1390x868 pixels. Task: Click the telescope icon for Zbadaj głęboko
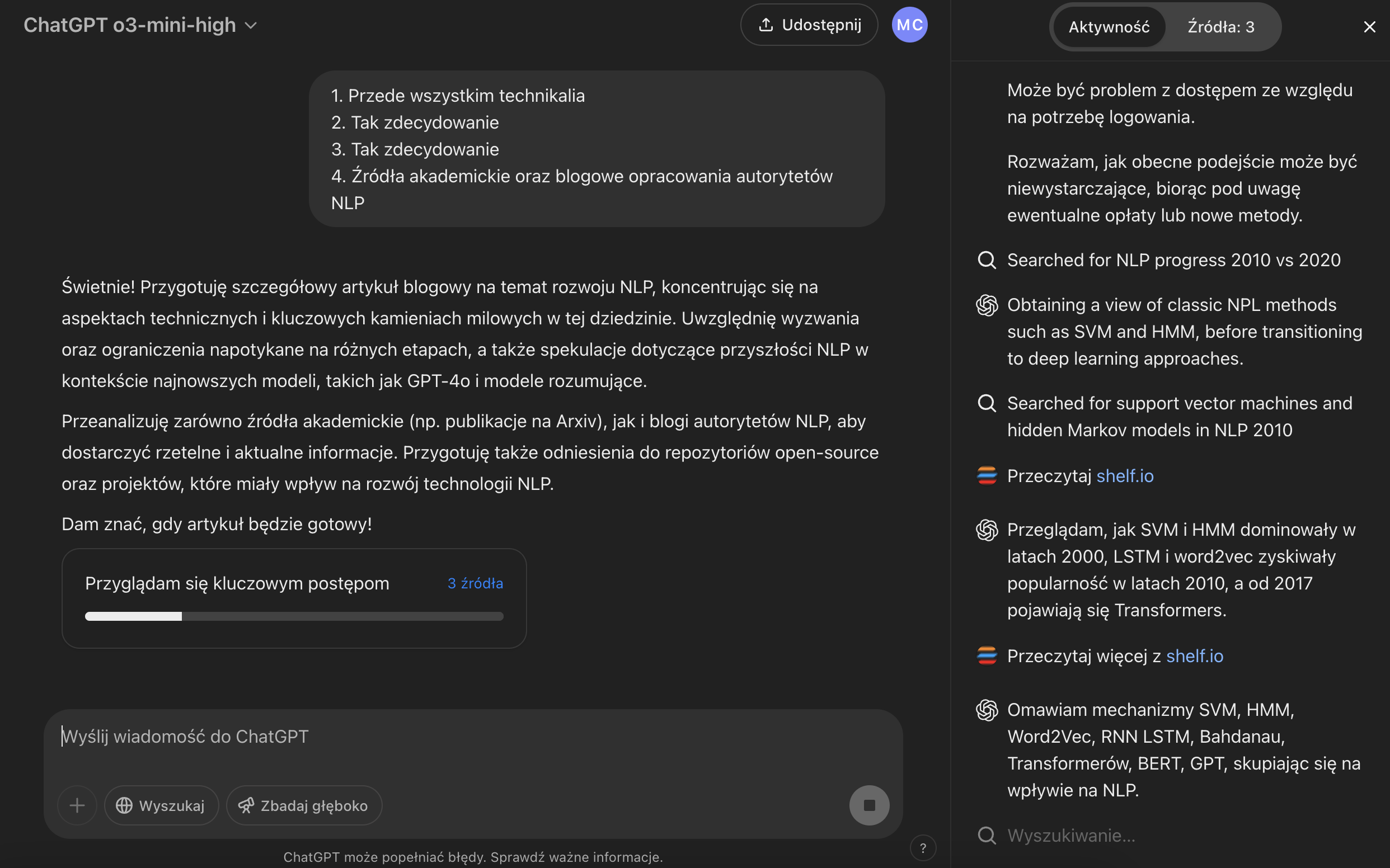click(x=247, y=805)
